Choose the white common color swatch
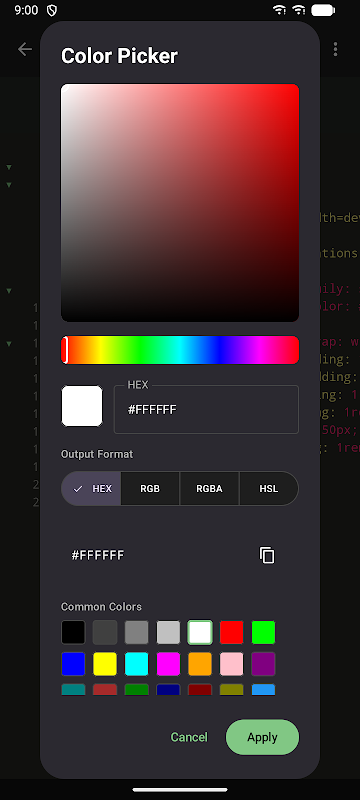This screenshot has height=800, width=360. tap(200, 632)
